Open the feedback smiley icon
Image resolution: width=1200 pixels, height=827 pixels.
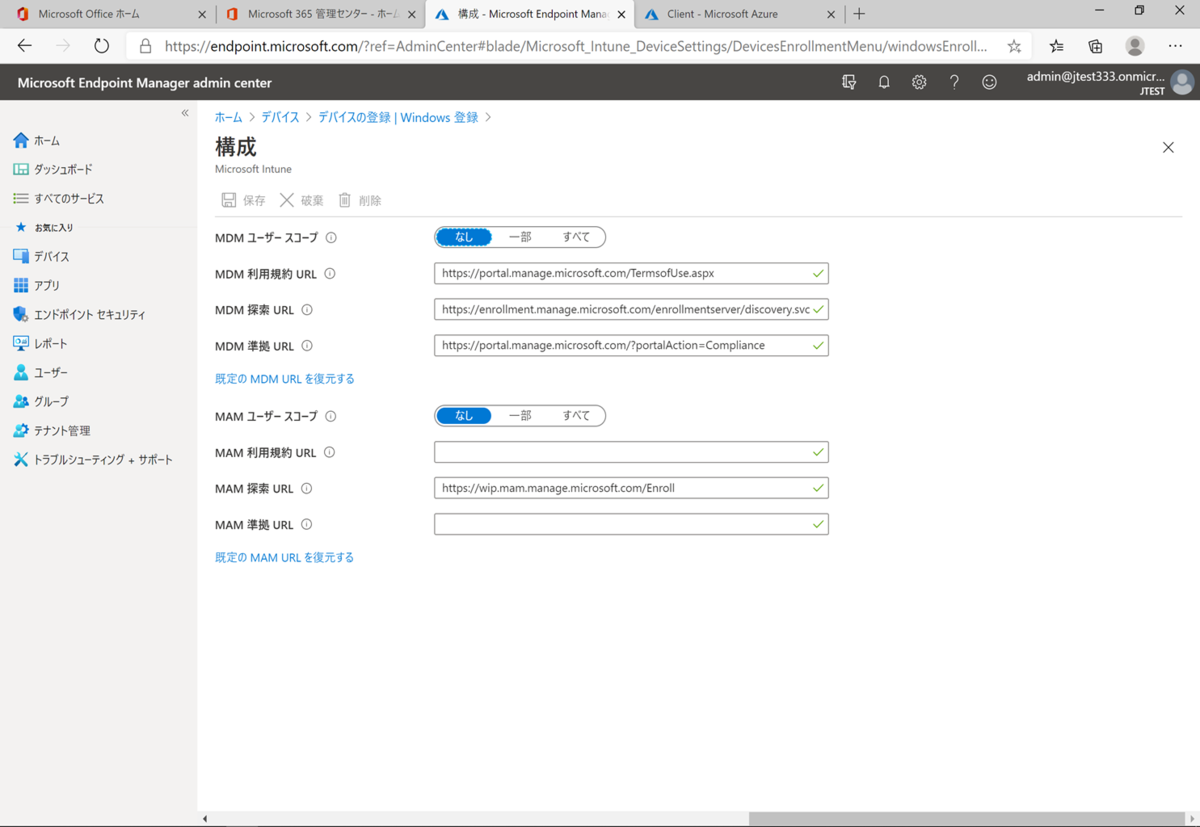(989, 82)
